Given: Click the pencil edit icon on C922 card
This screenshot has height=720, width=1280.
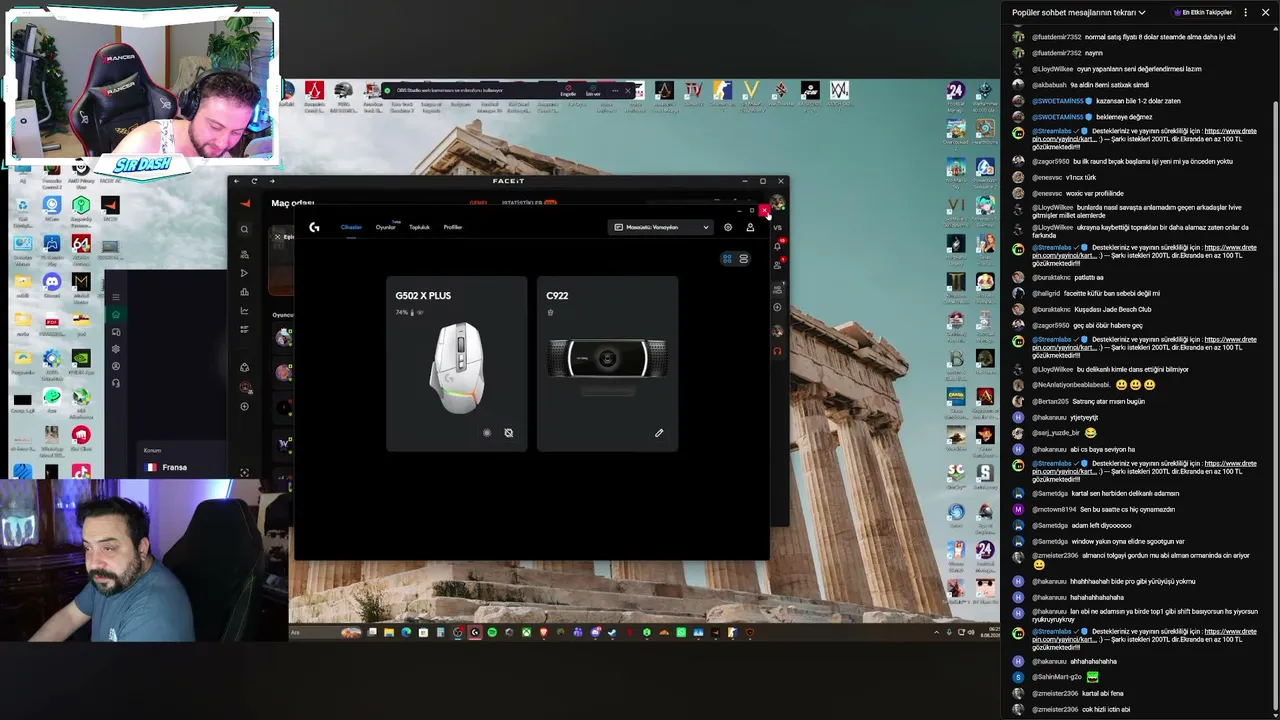Looking at the screenshot, I should [x=659, y=433].
